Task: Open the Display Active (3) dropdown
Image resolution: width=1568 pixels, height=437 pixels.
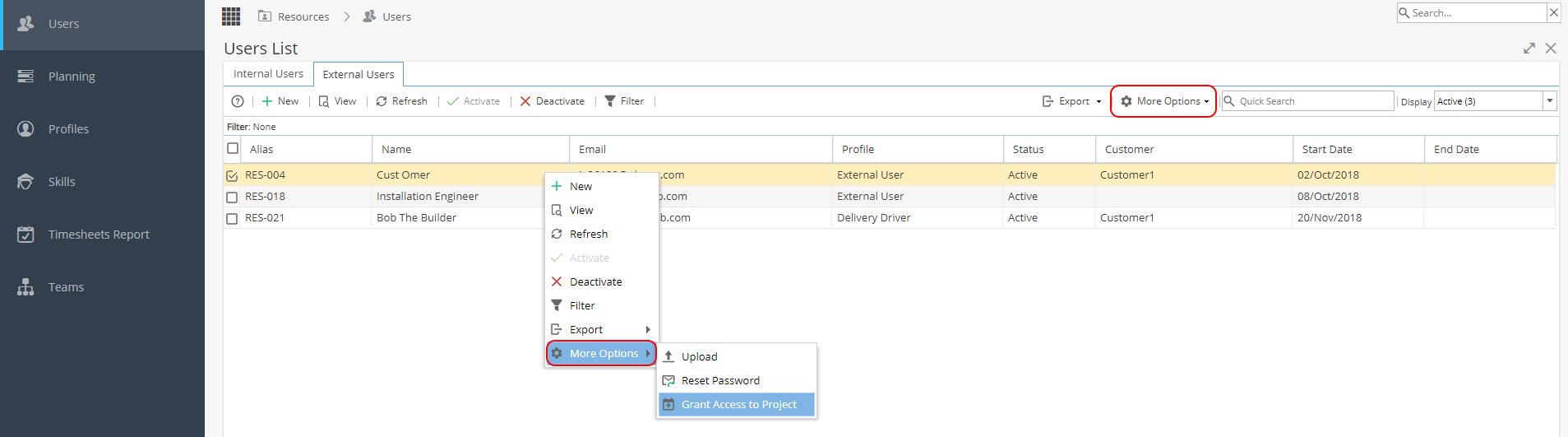Action: (1495, 101)
